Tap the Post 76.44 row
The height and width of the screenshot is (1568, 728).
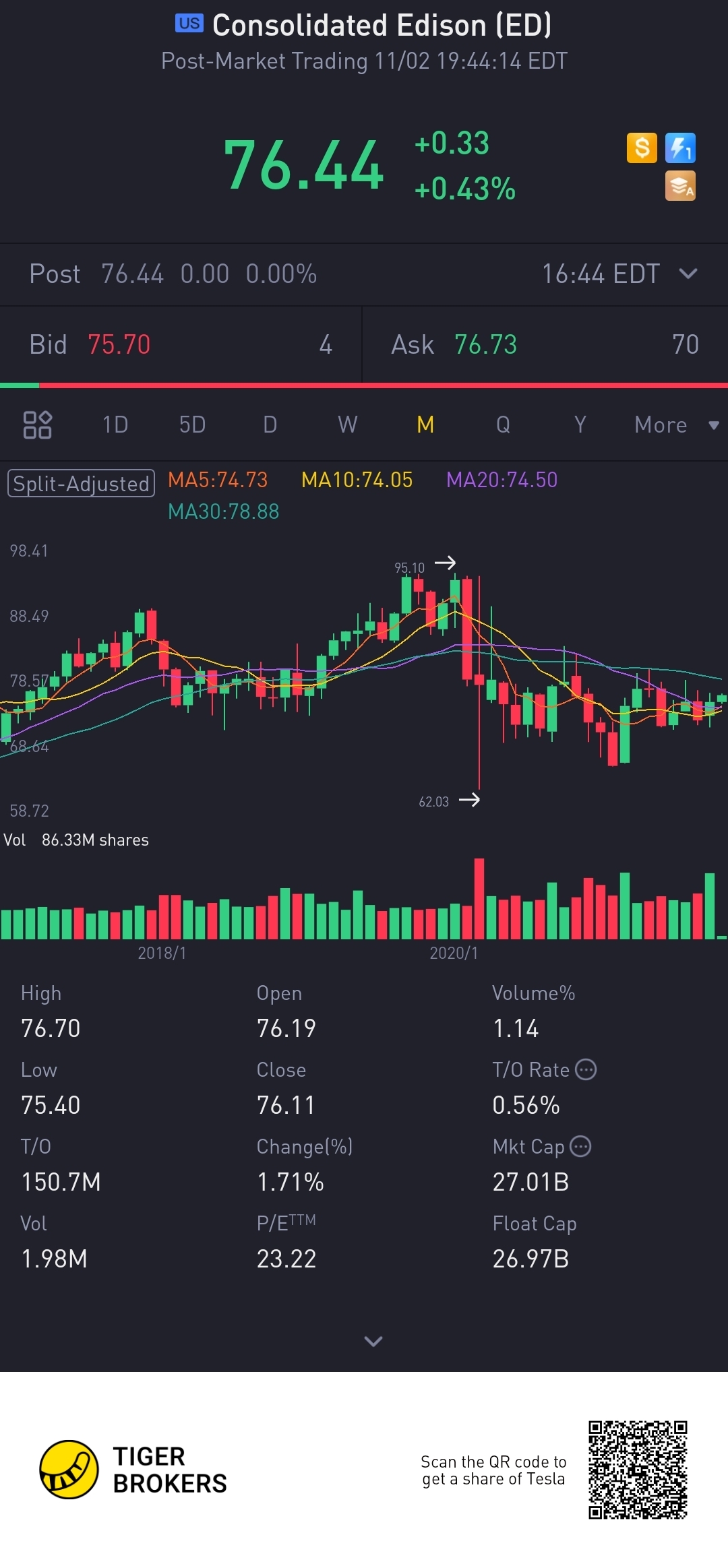click(x=364, y=274)
